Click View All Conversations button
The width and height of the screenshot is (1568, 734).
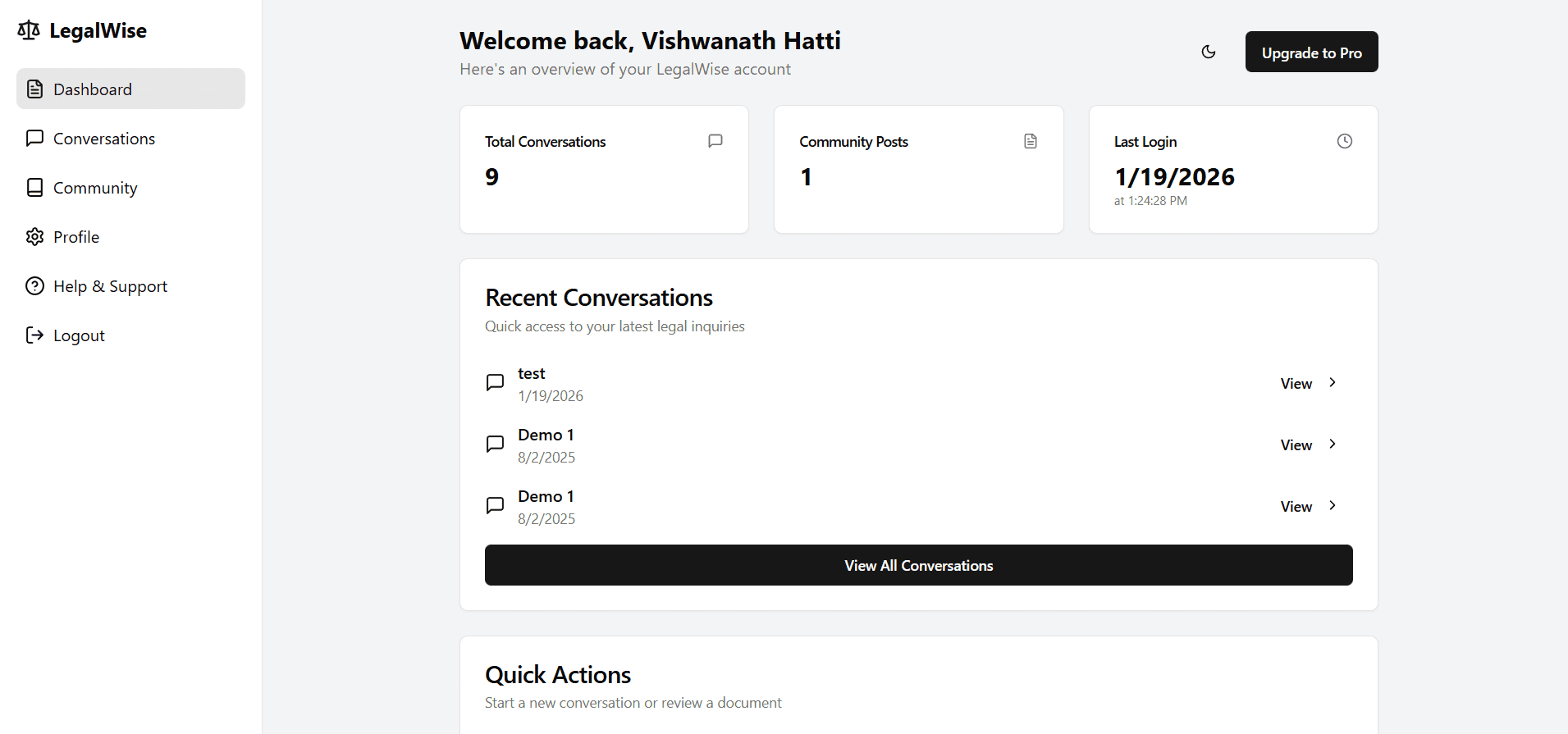pos(918,565)
